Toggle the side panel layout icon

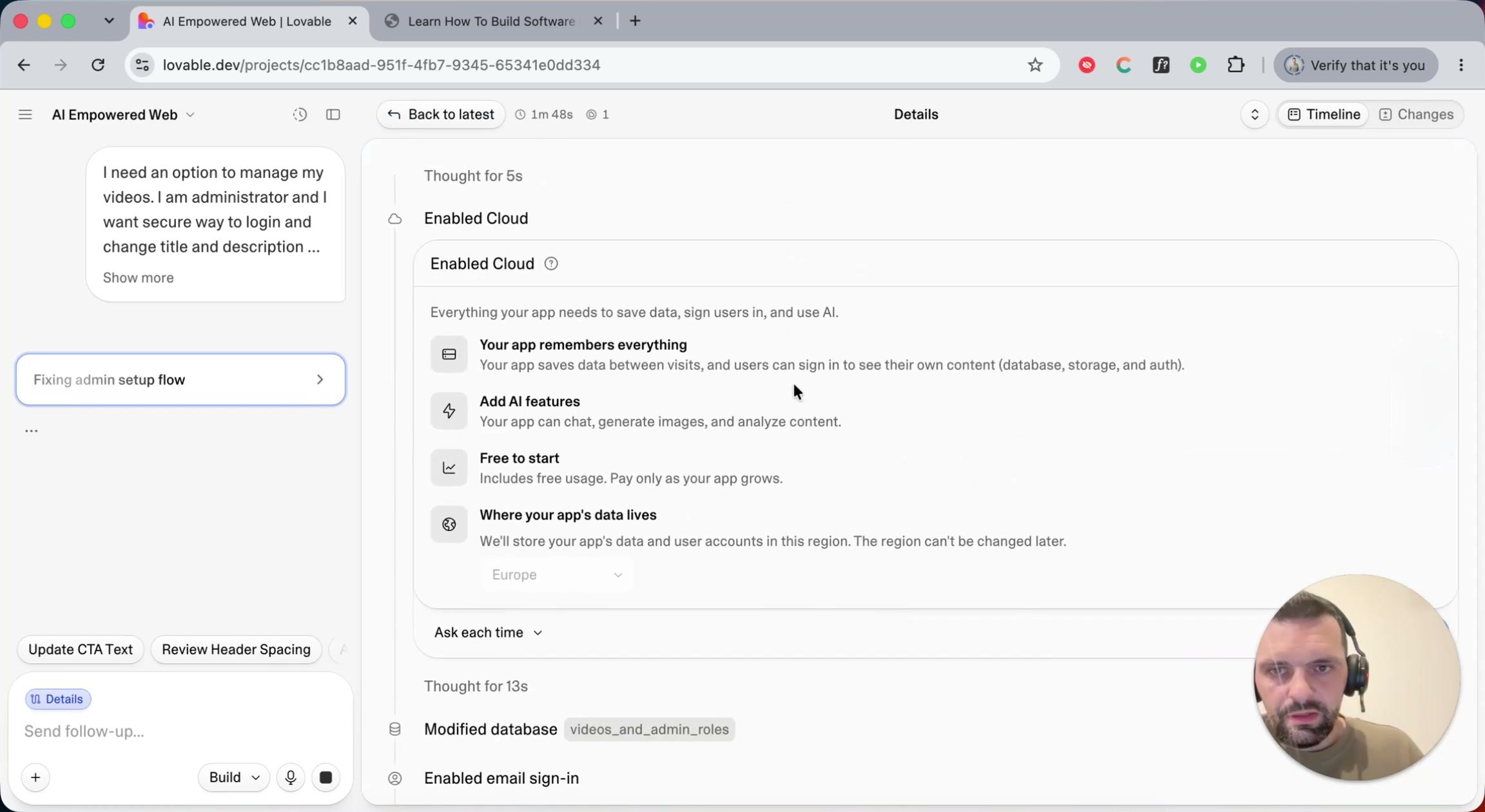click(x=333, y=115)
